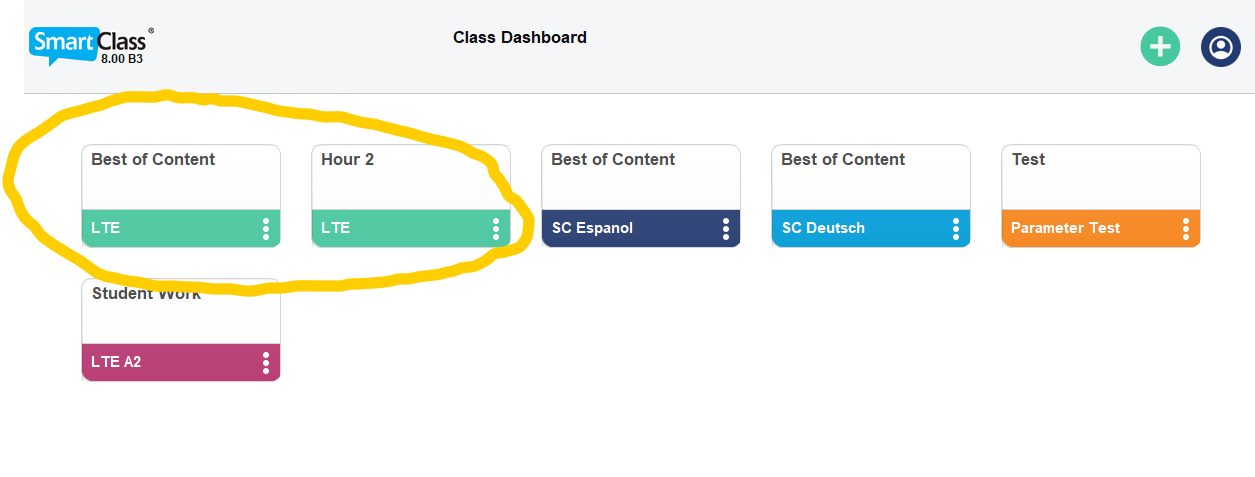The image size is (1255, 477).
Task: Click the SmartClass logo
Action: point(91,45)
